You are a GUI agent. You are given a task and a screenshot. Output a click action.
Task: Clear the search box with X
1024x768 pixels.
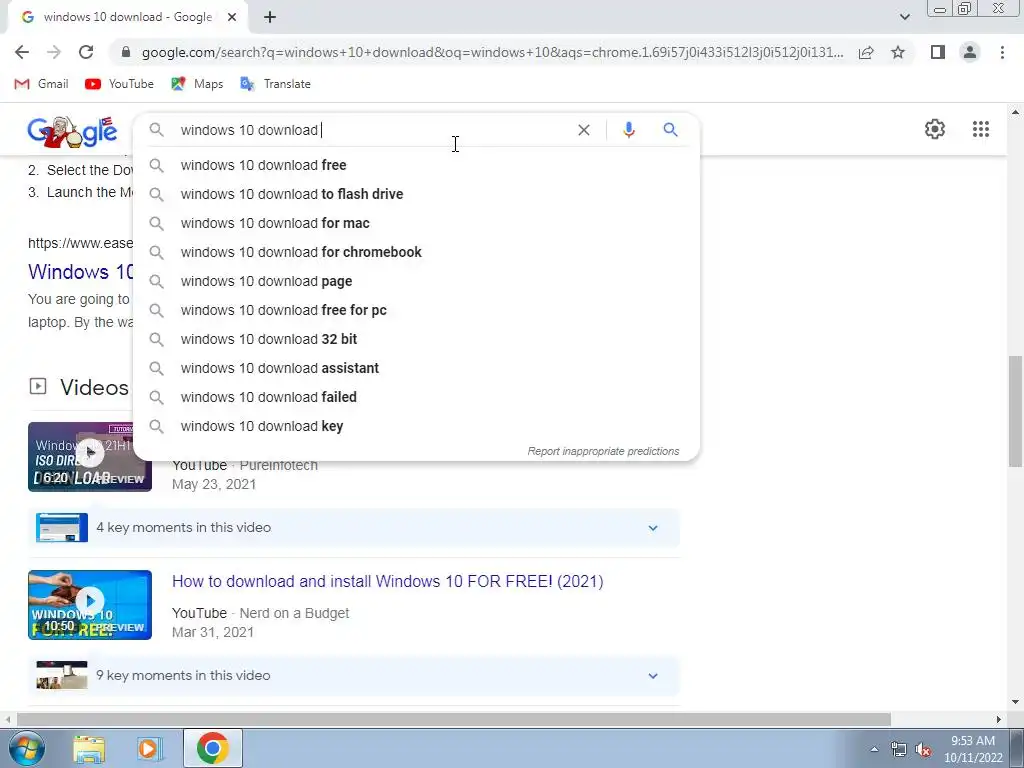pos(584,130)
